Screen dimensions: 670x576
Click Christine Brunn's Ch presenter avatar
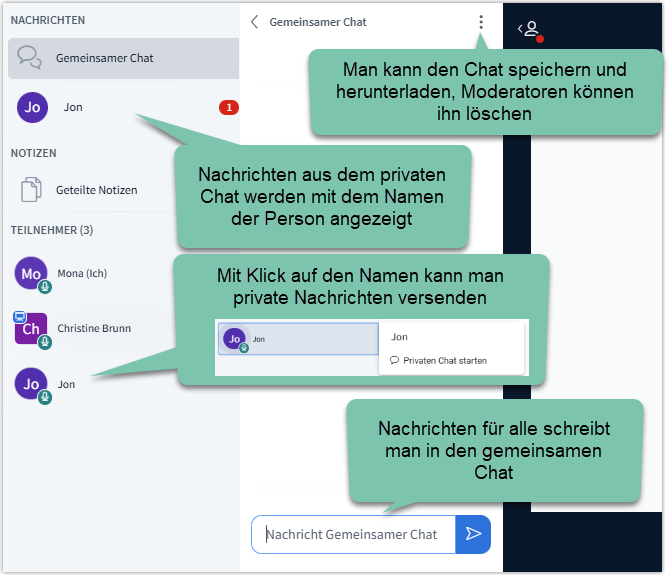pyautogui.click(x=30, y=329)
